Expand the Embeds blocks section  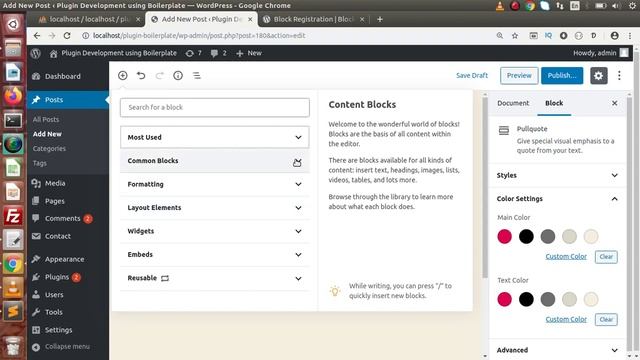click(x=215, y=255)
